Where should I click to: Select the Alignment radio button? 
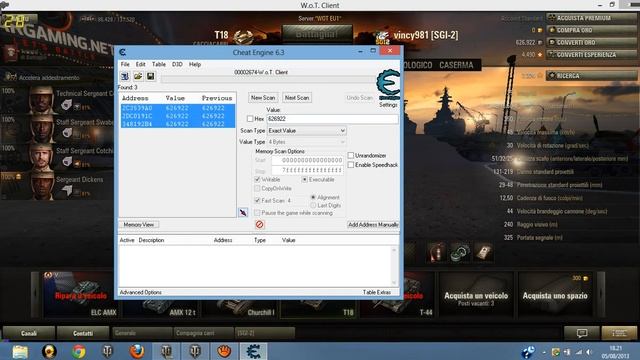coord(313,198)
